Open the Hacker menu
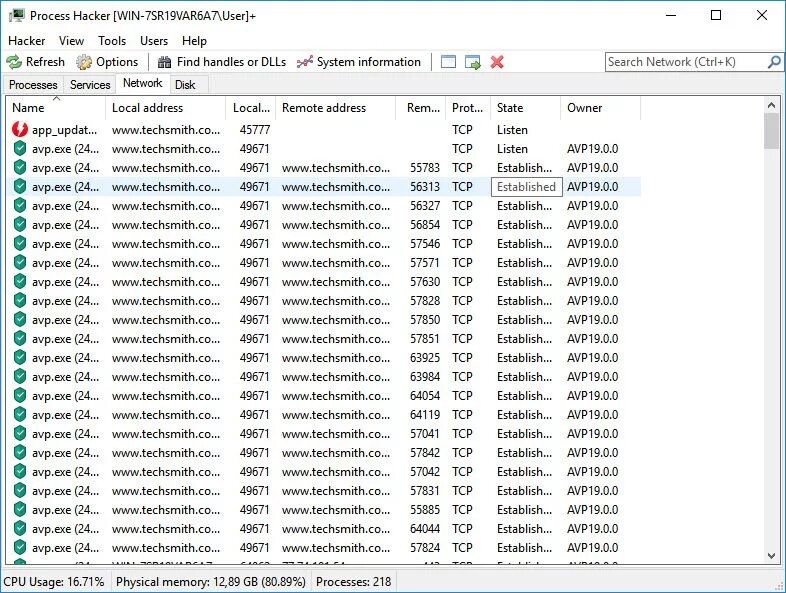 27,41
